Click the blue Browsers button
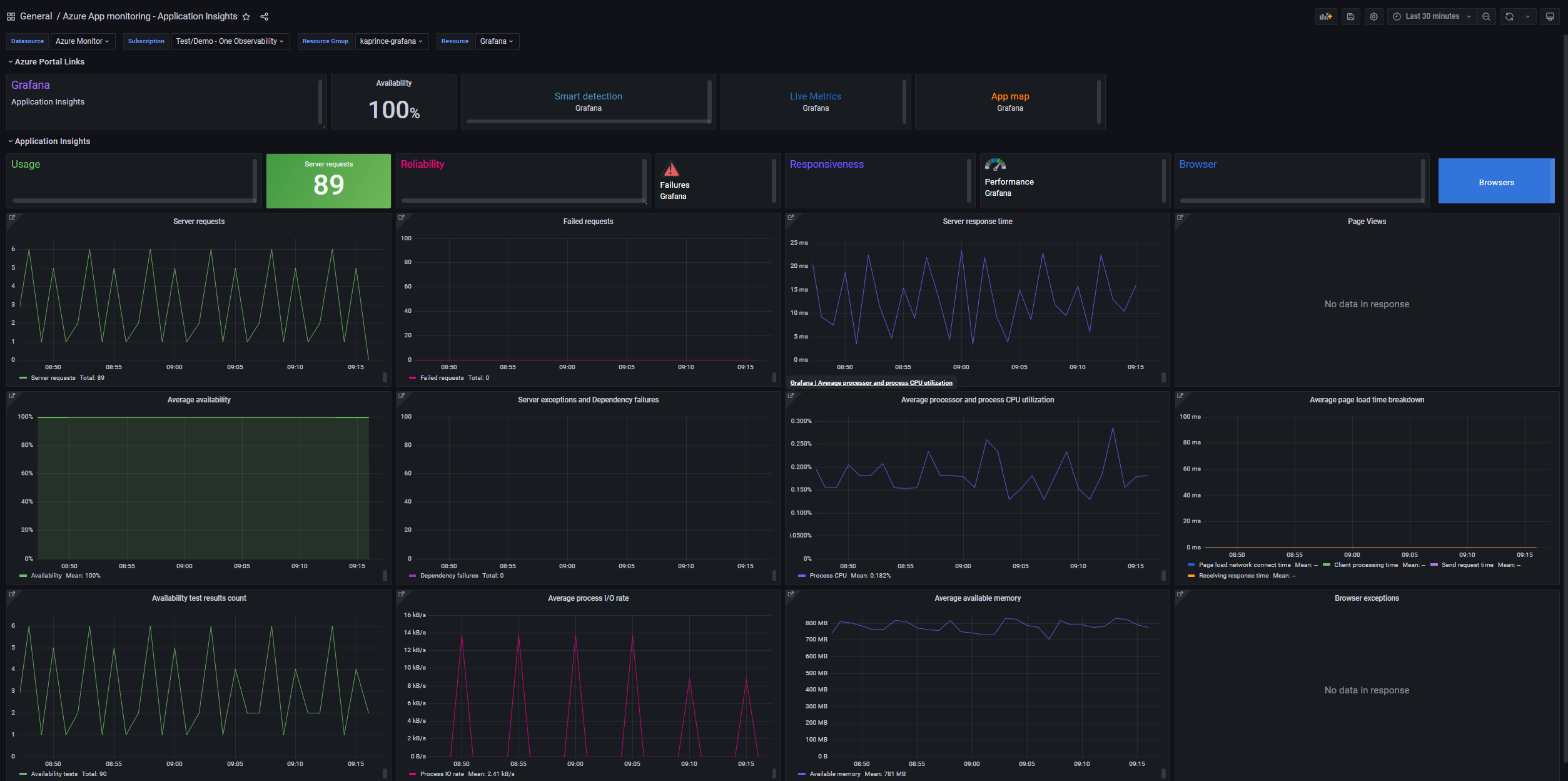Image resolution: width=1568 pixels, height=781 pixels. point(1496,182)
